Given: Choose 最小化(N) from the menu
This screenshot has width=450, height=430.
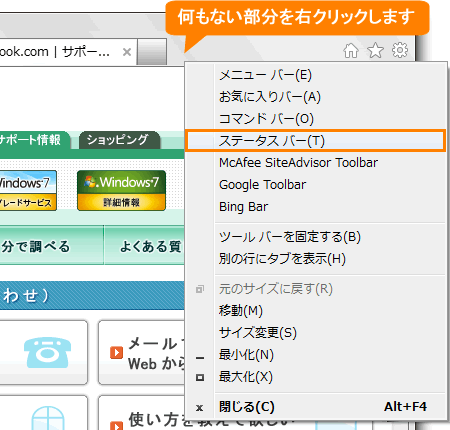Looking at the screenshot, I should click(315, 355).
